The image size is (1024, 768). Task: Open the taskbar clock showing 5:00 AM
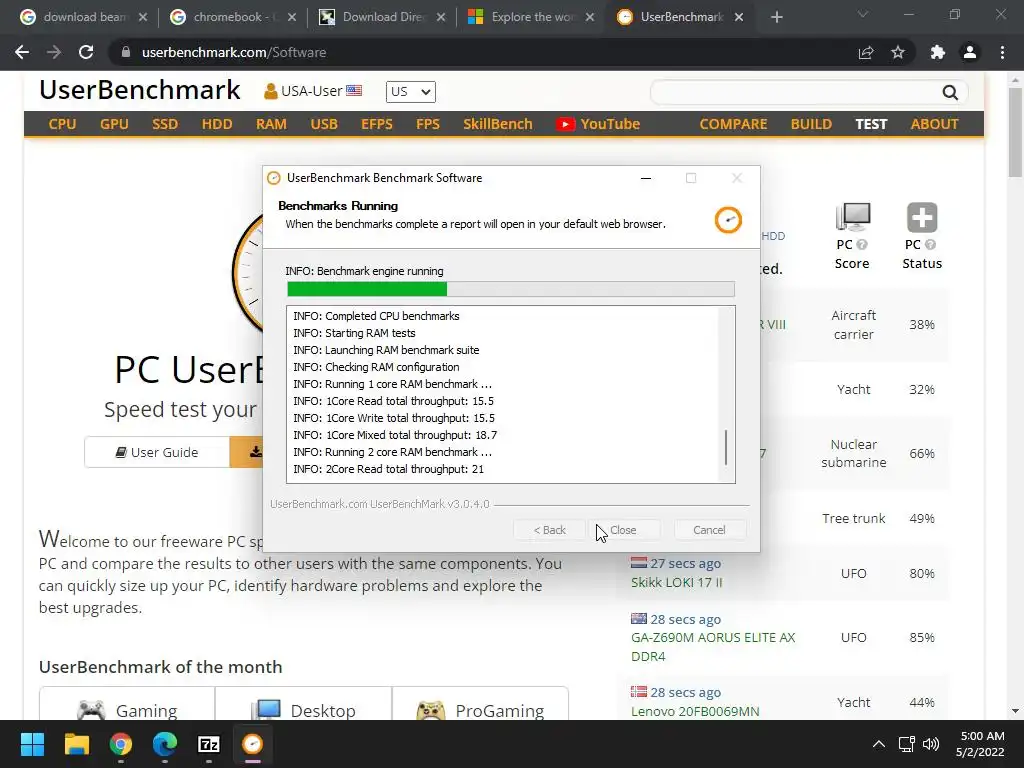(x=981, y=744)
